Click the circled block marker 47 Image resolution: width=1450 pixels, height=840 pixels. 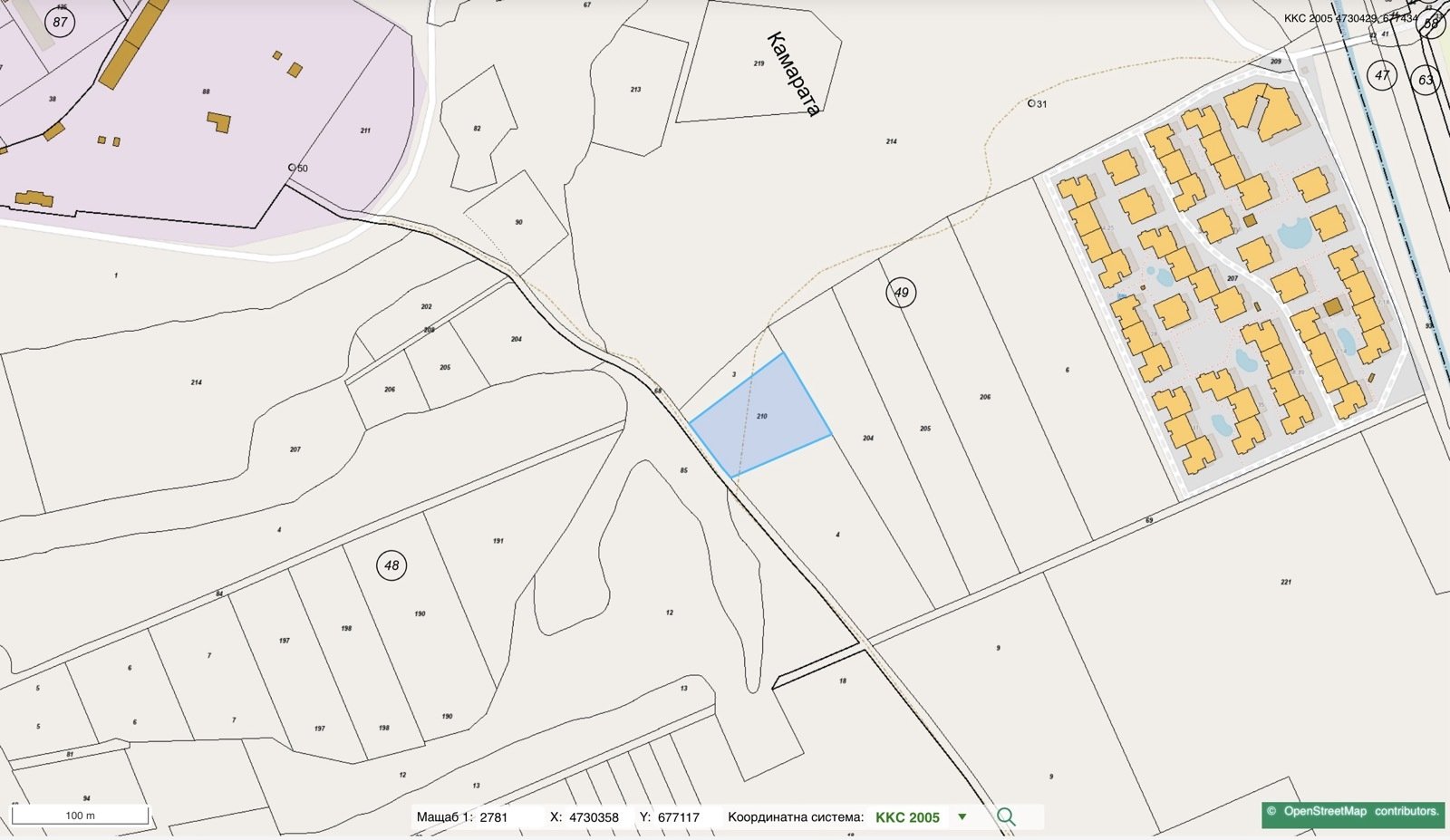[1382, 76]
